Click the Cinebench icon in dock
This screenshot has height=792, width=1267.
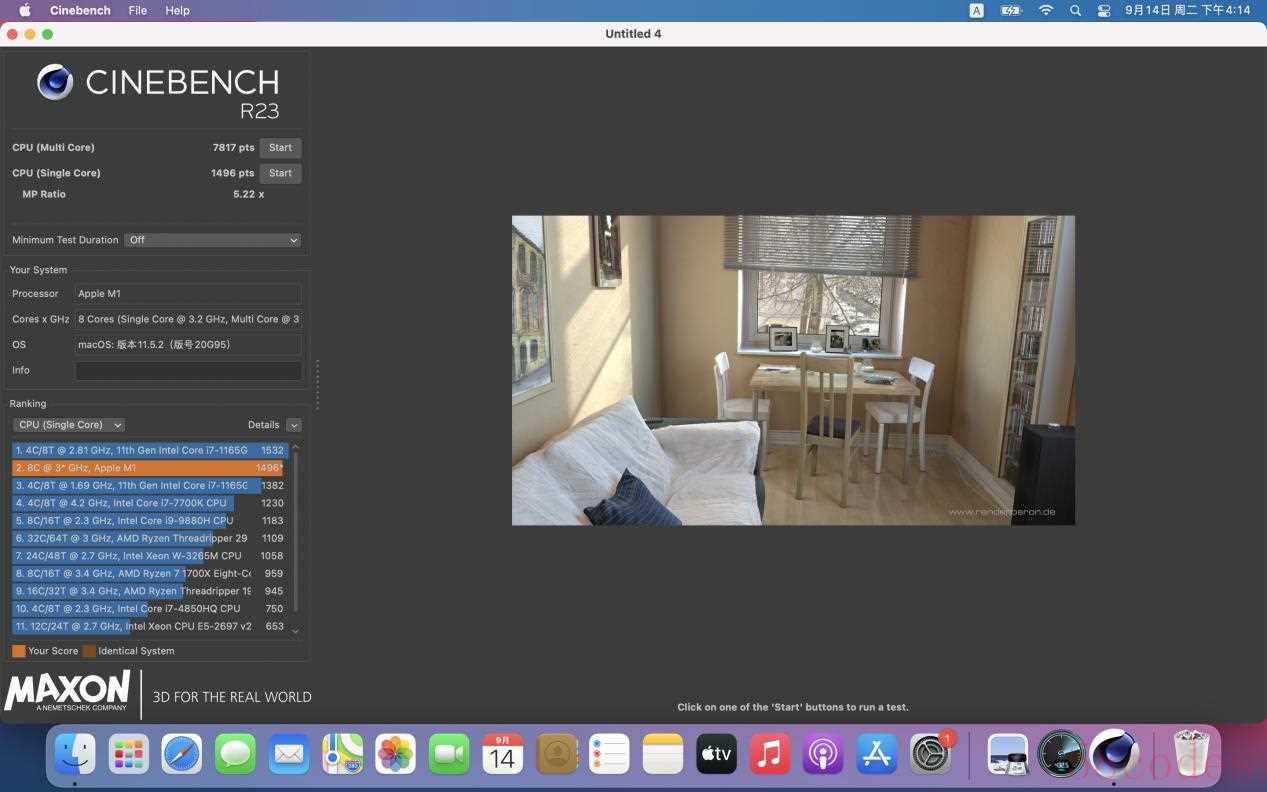click(x=1114, y=754)
